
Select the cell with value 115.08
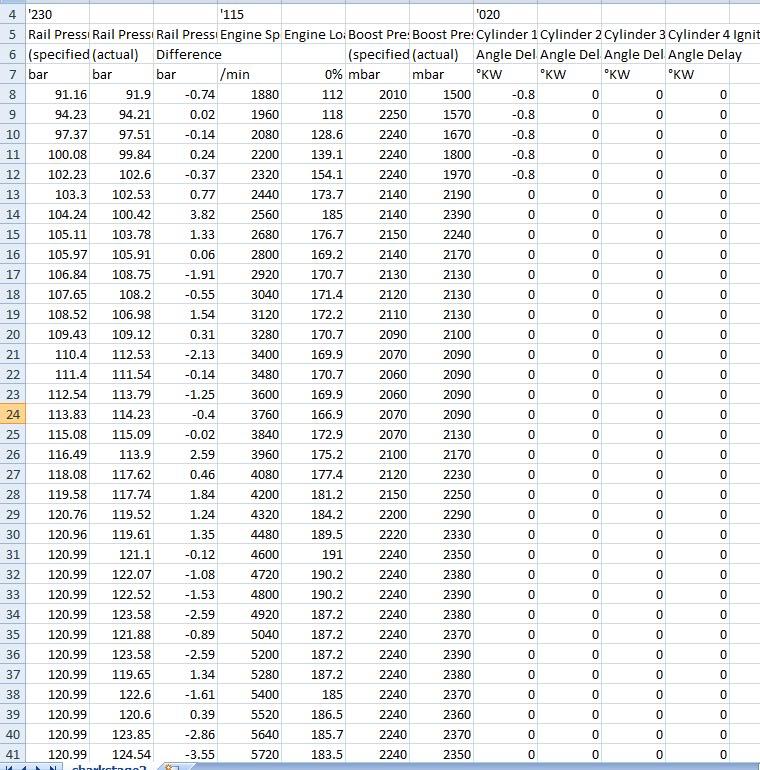pyautogui.click(x=57, y=435)
